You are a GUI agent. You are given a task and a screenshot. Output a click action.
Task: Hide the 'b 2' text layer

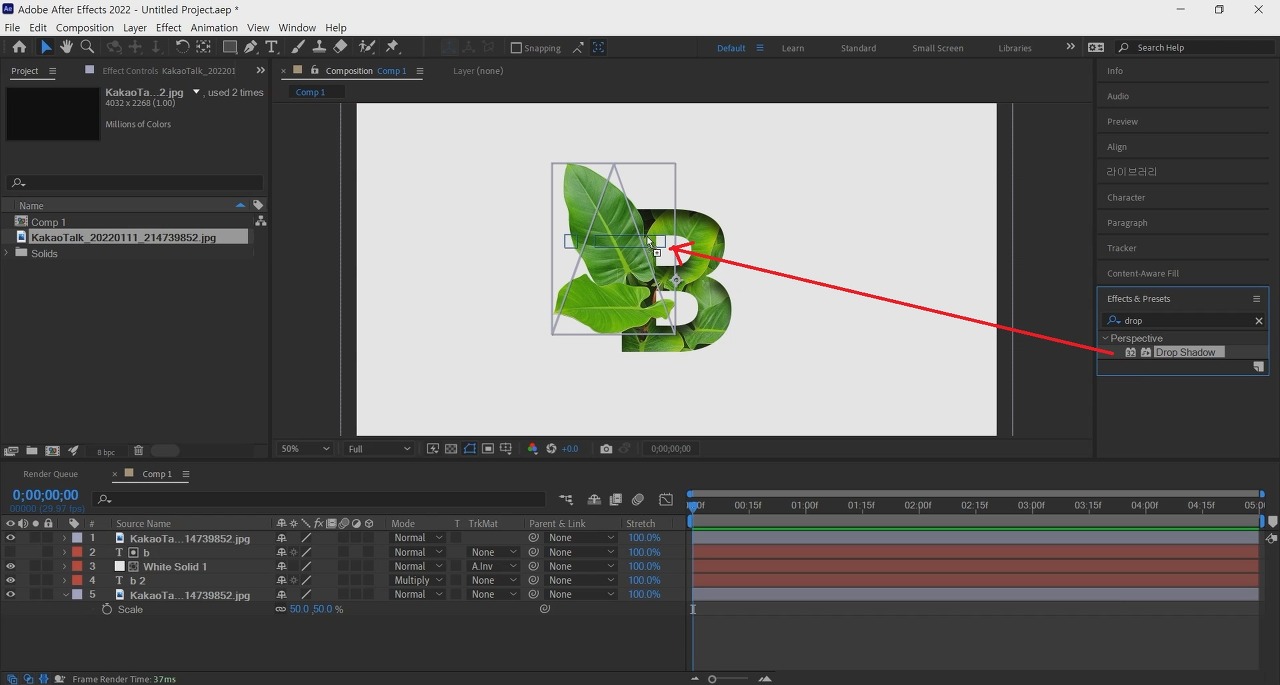point(11,580)
